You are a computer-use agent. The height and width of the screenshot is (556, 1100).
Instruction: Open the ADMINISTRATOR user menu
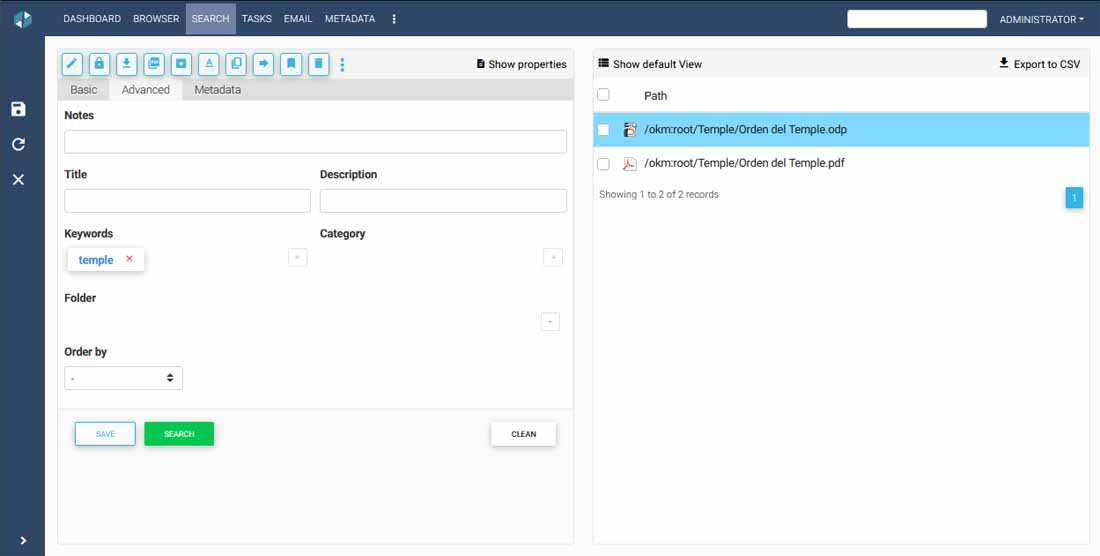(1041, 19)
